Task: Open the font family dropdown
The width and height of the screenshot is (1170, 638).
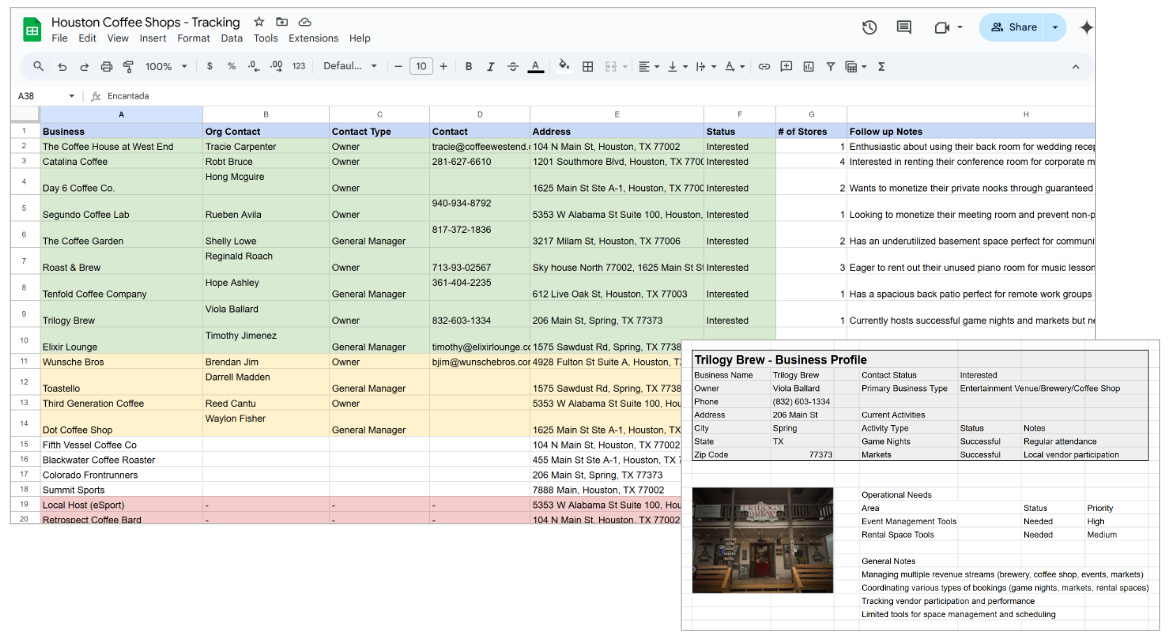Action: [x=350, y=66]
